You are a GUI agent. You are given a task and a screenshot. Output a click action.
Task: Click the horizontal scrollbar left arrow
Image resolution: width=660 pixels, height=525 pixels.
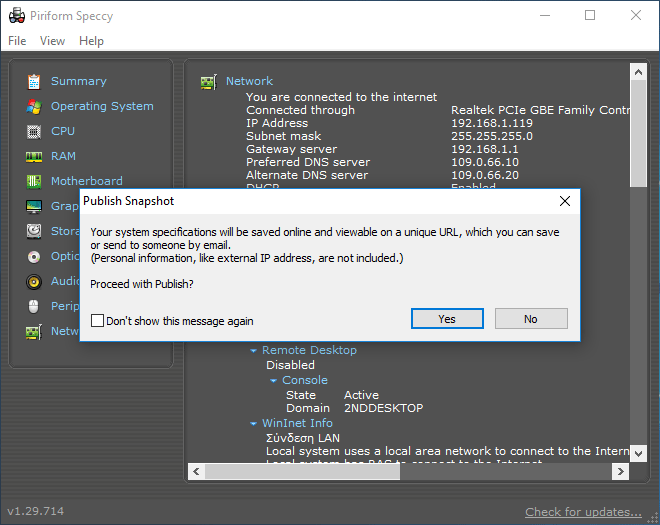point(196,471)
